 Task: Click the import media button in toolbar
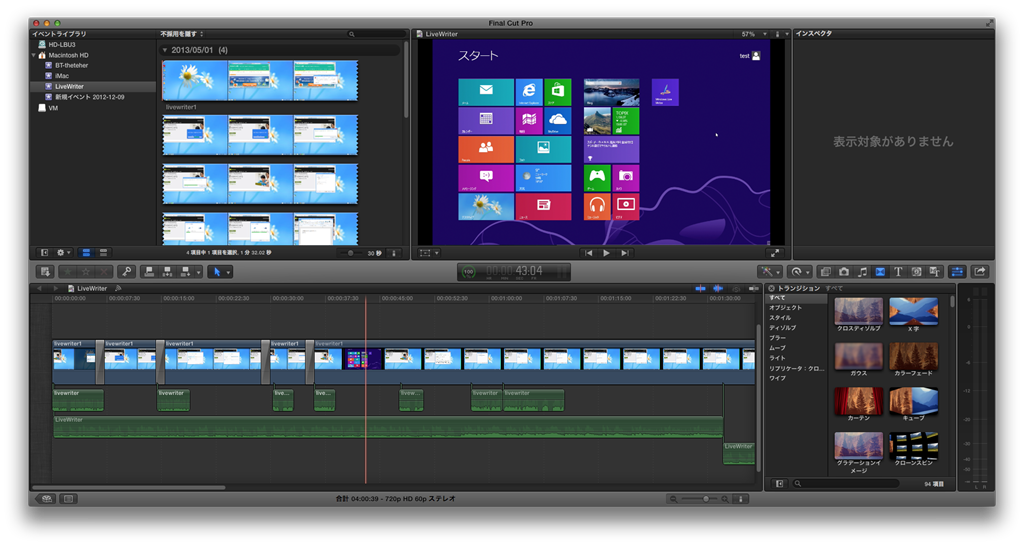coord(45,272)
